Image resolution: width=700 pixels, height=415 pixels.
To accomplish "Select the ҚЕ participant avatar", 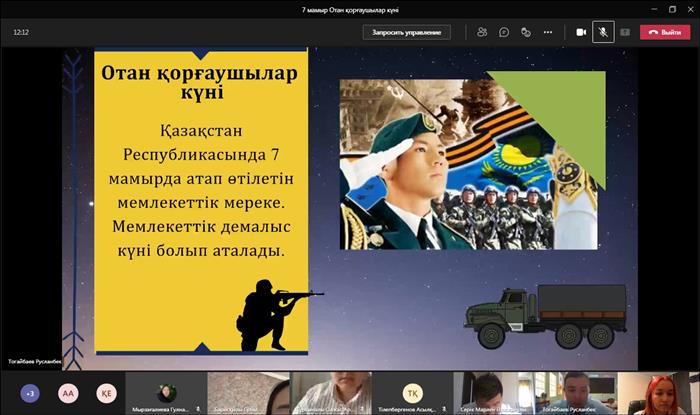I will (106, 393).
